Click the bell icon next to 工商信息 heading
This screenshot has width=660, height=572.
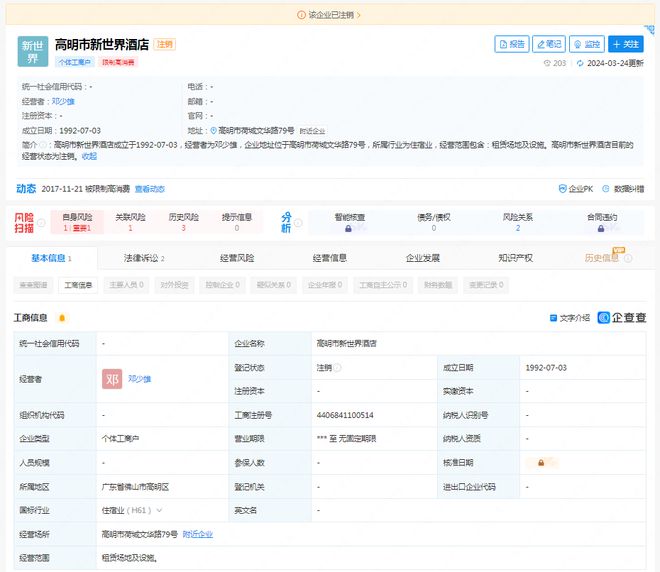pyautogui.click(x=62, y=318)
